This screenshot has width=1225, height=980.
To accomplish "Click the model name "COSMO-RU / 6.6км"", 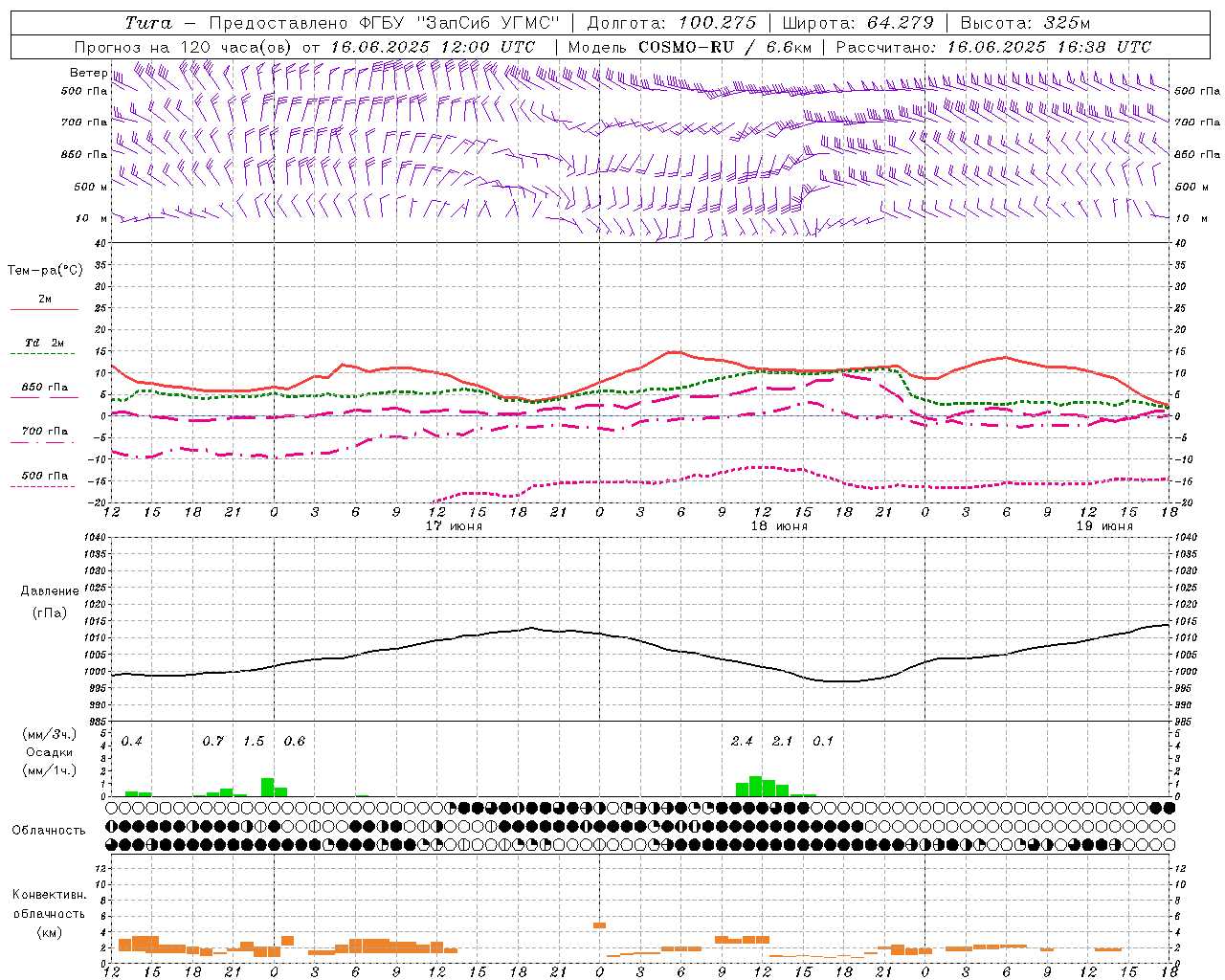I will pos(725,47).
